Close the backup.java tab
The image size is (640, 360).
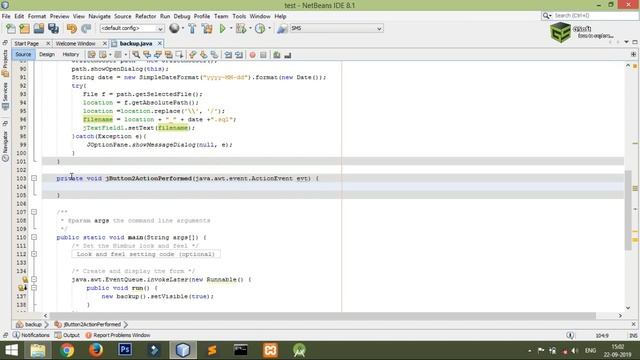(160, 43)
